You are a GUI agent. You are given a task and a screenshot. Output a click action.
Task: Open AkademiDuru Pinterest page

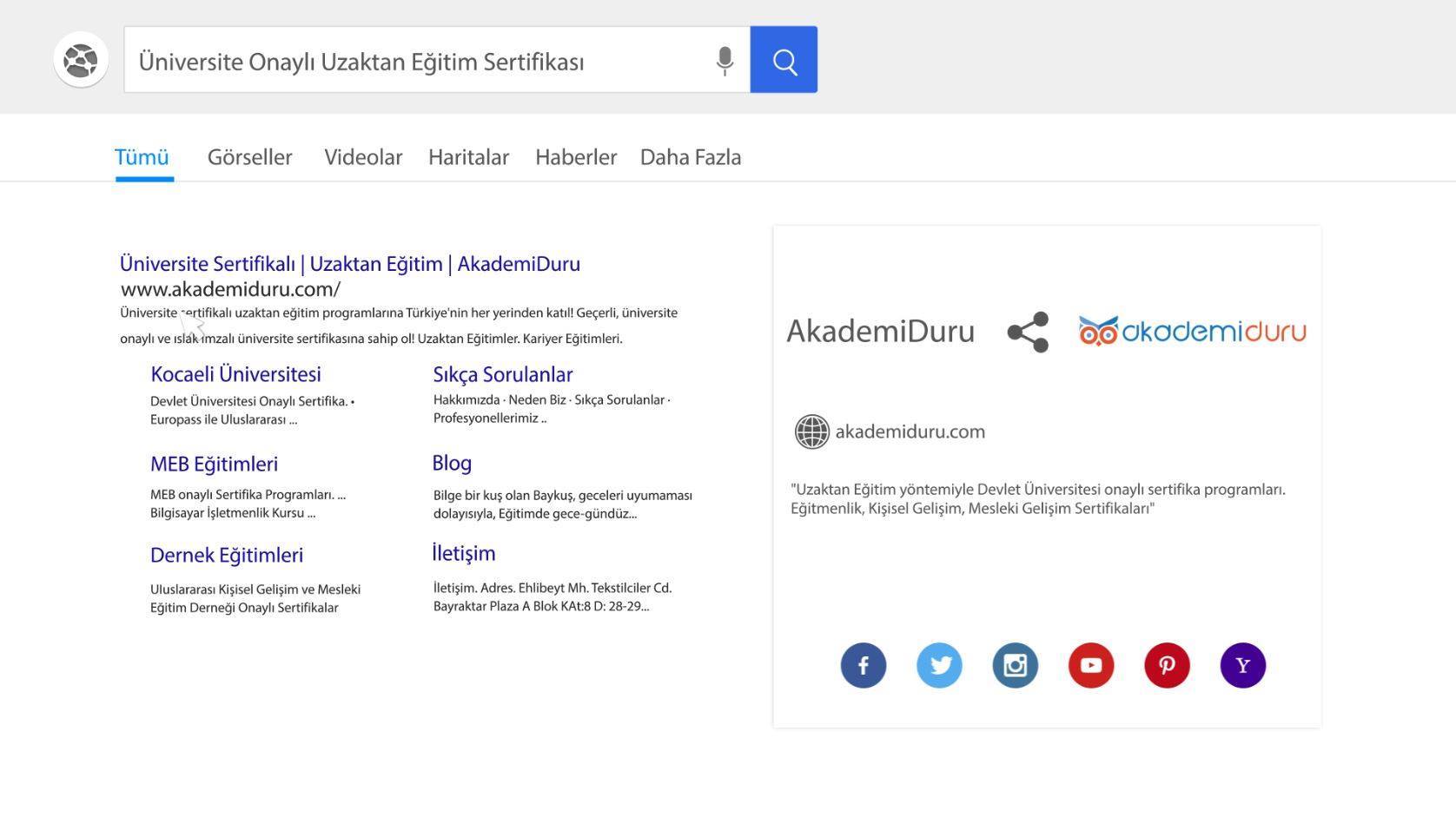(x=1167, y=665)
